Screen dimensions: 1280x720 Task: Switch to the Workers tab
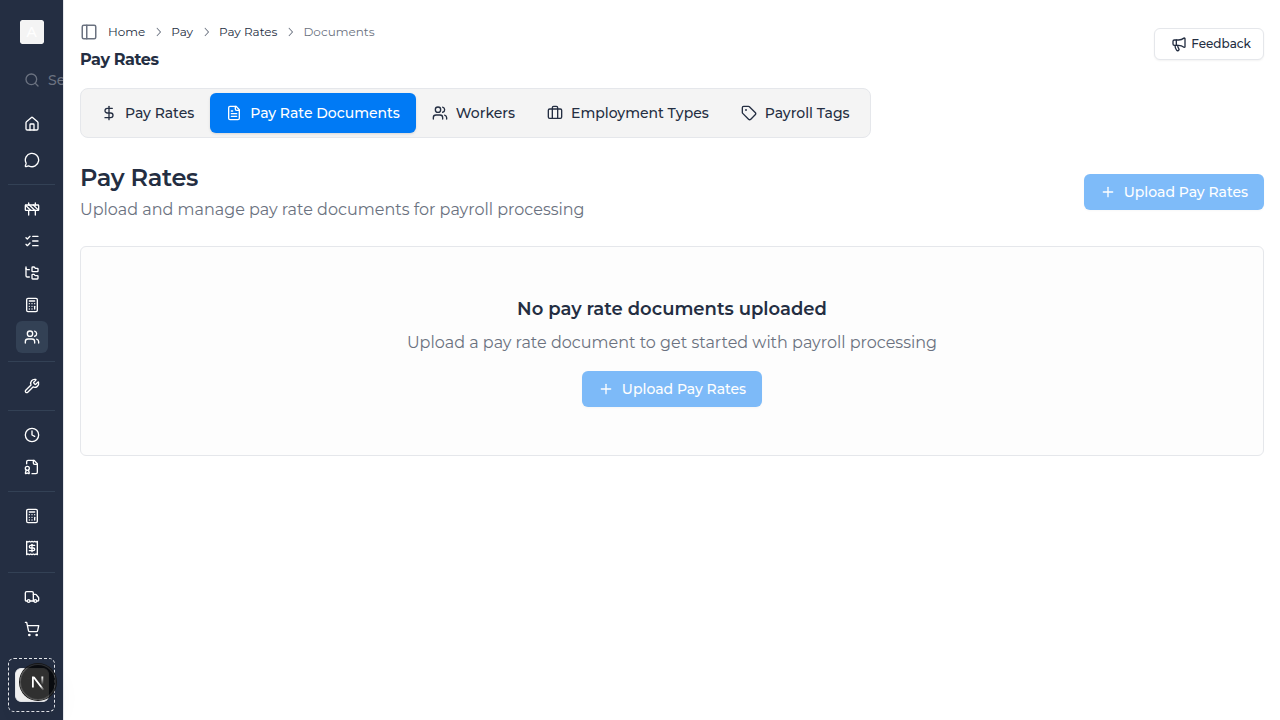click(x=473, y=113)
